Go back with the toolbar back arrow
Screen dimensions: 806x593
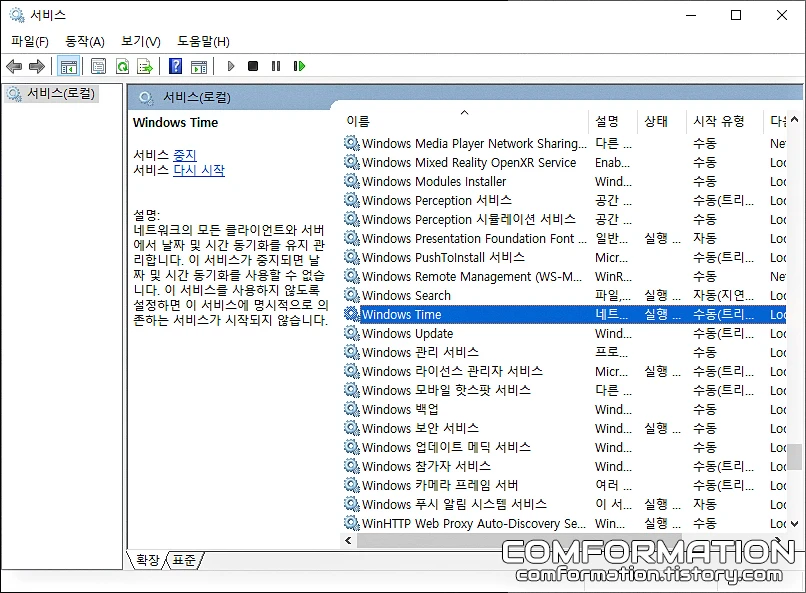pyautogui.click(x=14, y=66)
